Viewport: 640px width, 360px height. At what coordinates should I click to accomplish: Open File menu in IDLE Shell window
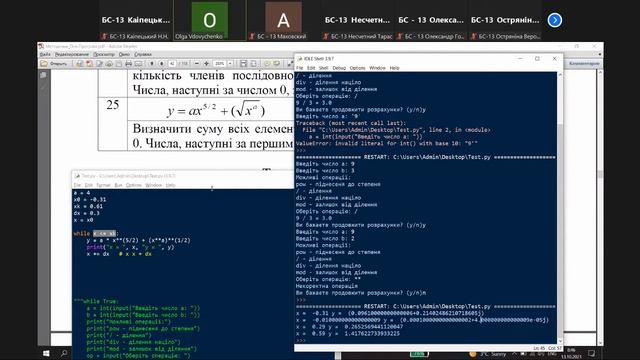(300, 68)
